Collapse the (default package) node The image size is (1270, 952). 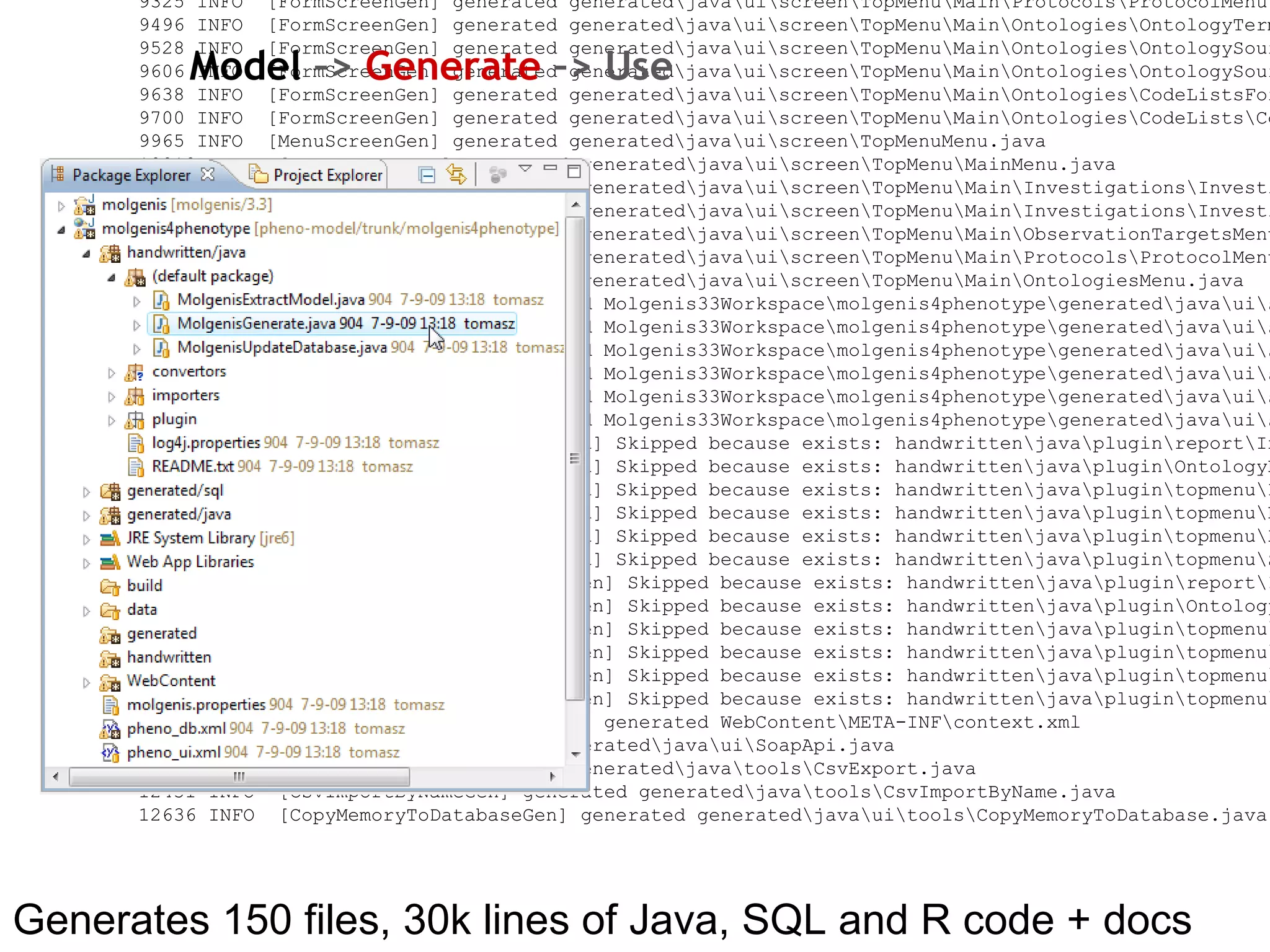click(112, 278)
